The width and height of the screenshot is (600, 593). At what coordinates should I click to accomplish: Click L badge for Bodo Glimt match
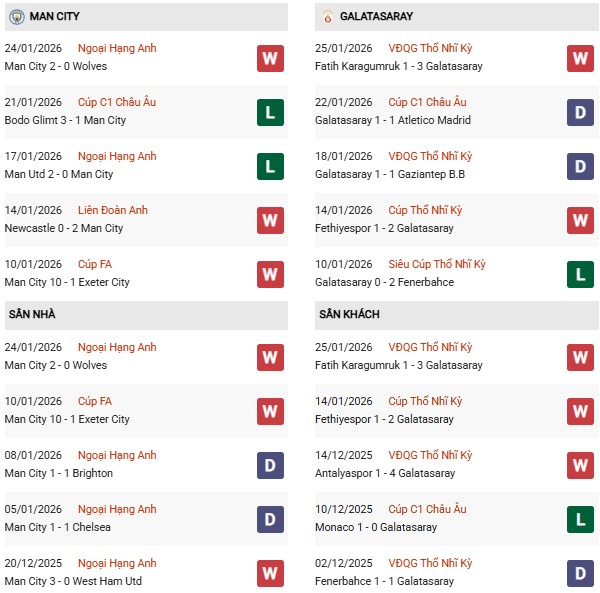270,112
